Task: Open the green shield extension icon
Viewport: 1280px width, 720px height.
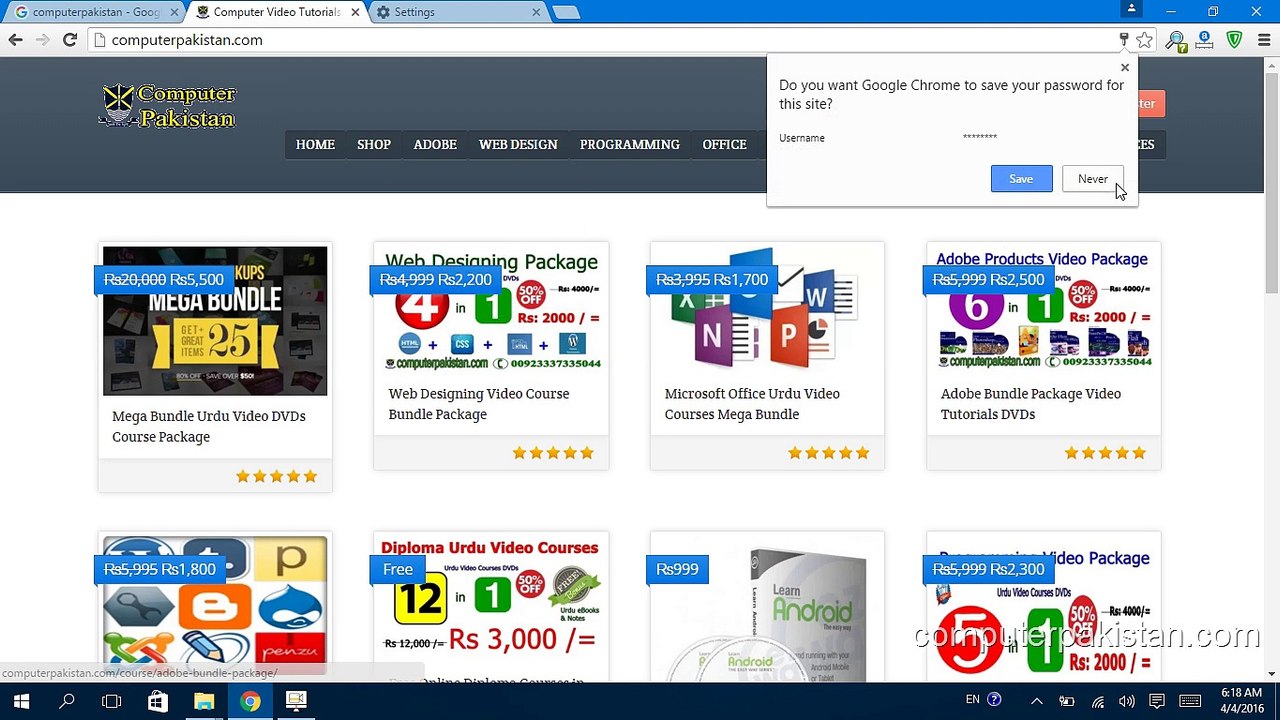Action: coord(1235,40)
